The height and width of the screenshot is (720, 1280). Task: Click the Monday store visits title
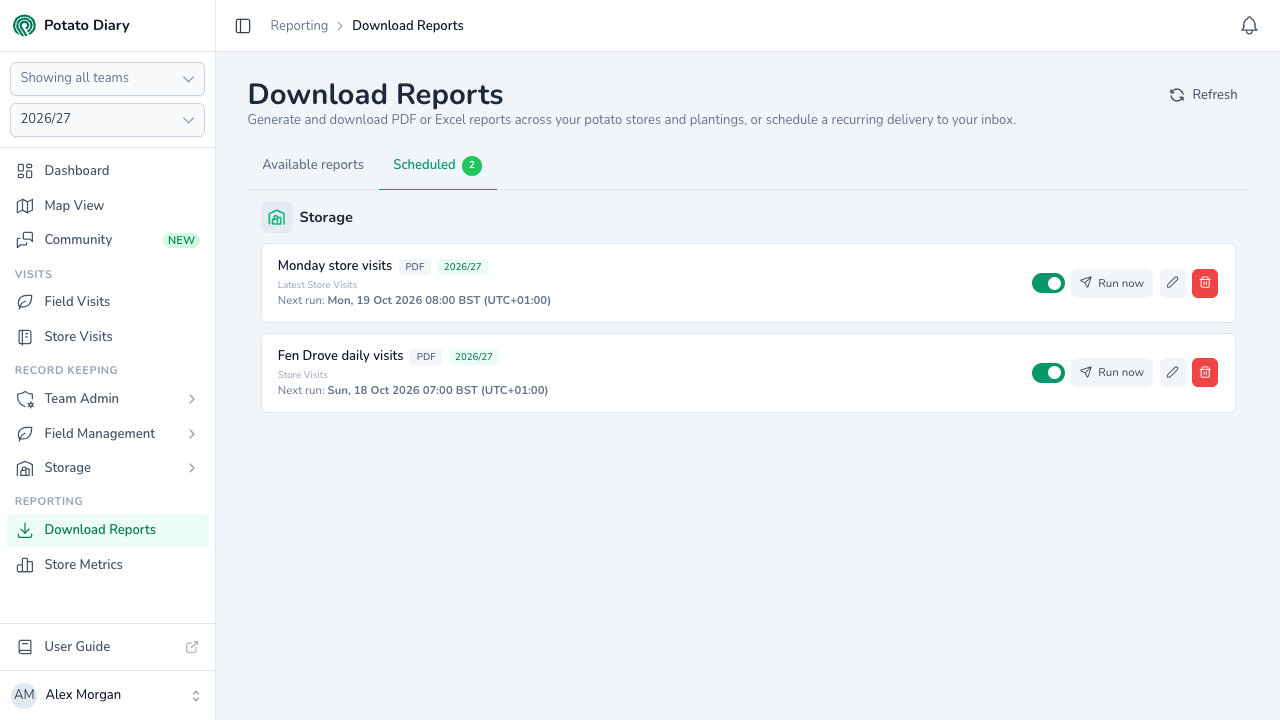click(335, 266)
